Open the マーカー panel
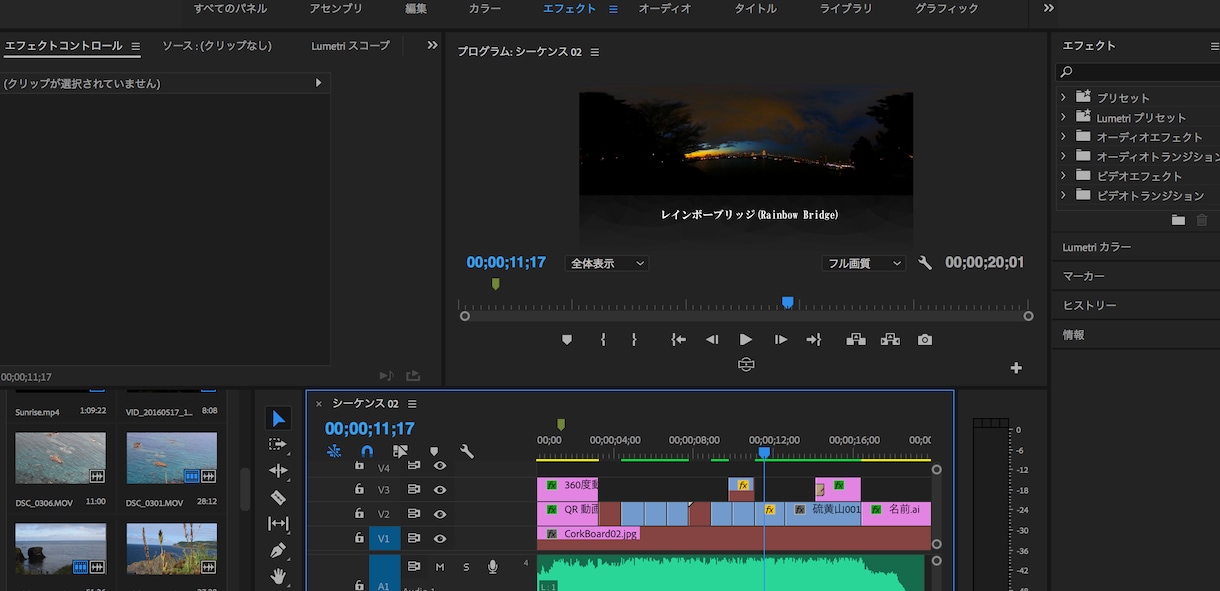Viewport: 1220px width, 591px height. coord(1084,276)
